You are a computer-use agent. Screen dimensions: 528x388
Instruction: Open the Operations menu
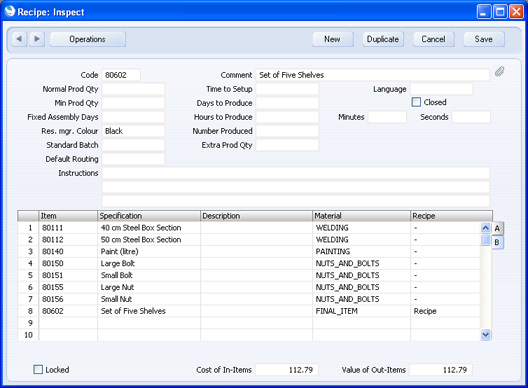pos(88,39)
